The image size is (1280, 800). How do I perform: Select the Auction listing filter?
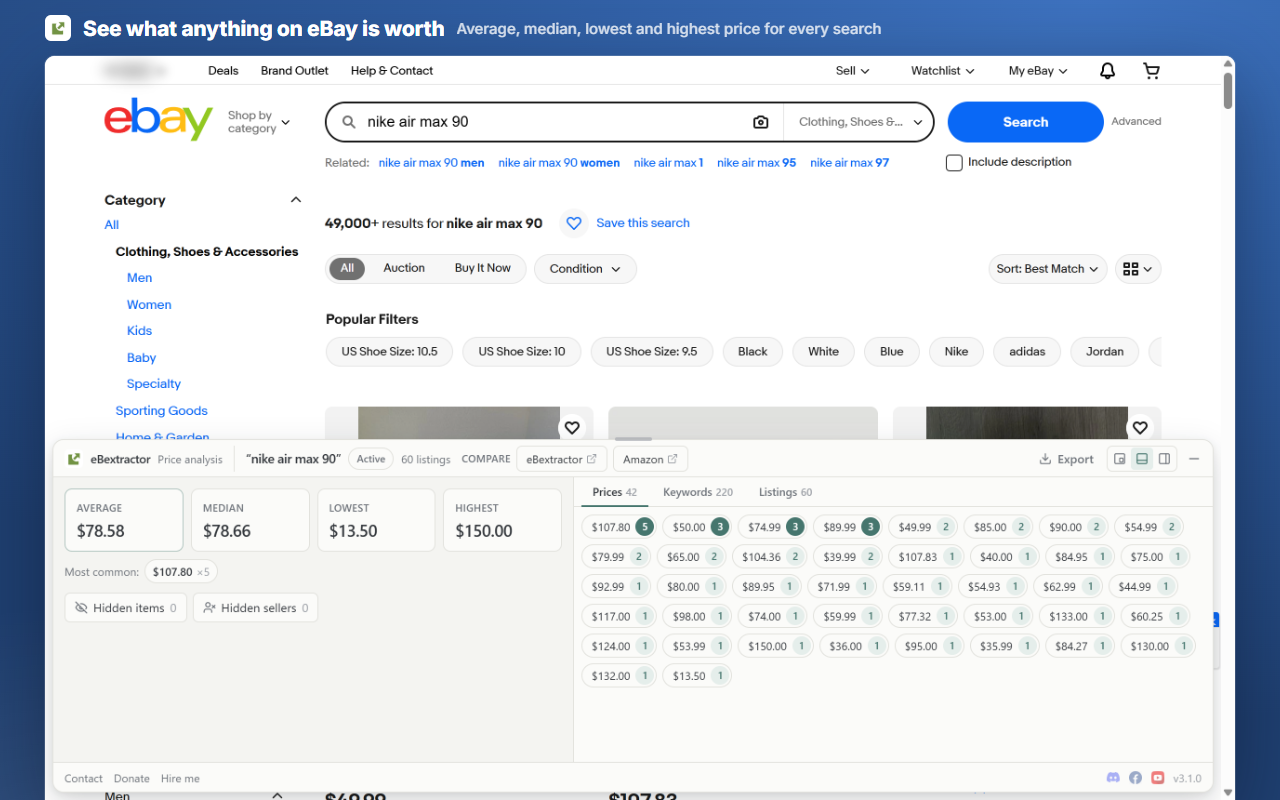[404, 268]
